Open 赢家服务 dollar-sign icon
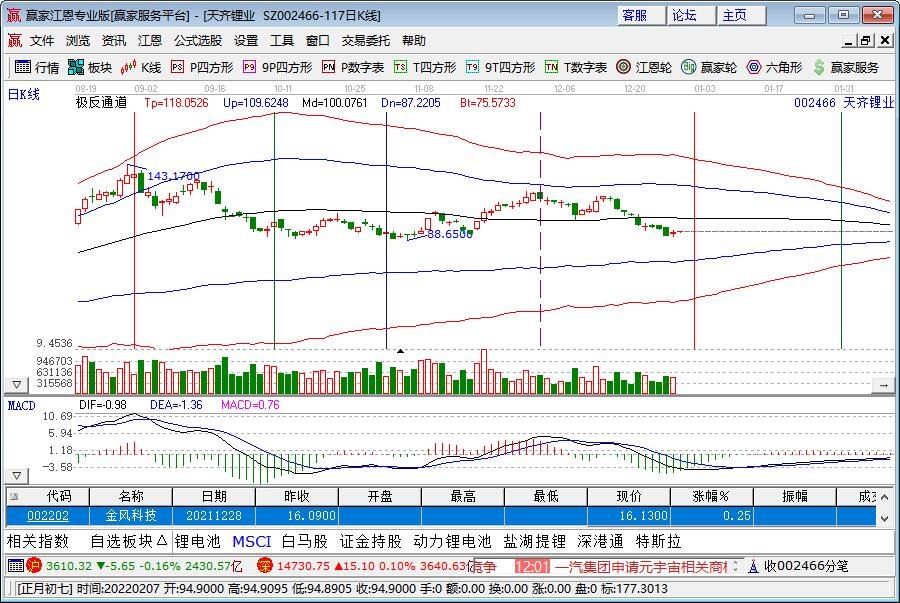 (846, 67)
